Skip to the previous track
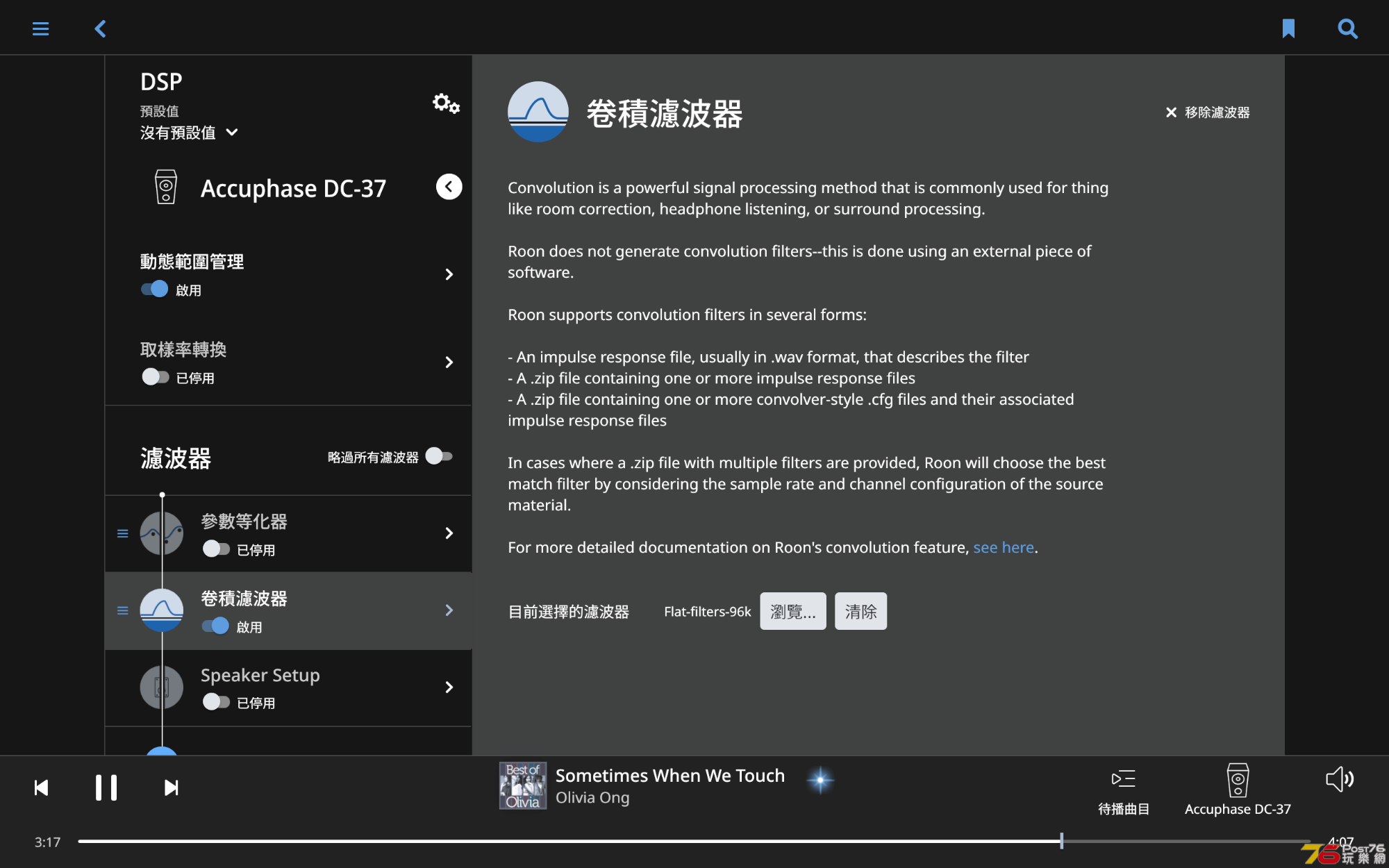The width and height of the screenshot is (1389, 868). click(42, 787)
